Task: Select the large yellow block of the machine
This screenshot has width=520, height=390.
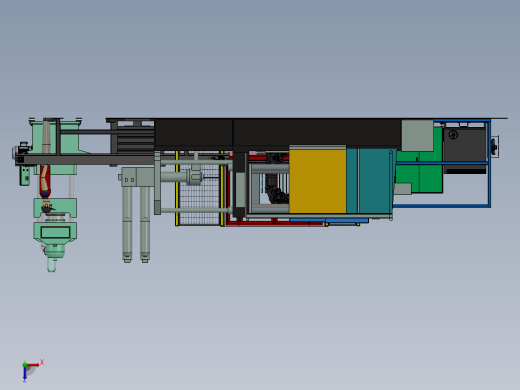Action: point(317,181)
